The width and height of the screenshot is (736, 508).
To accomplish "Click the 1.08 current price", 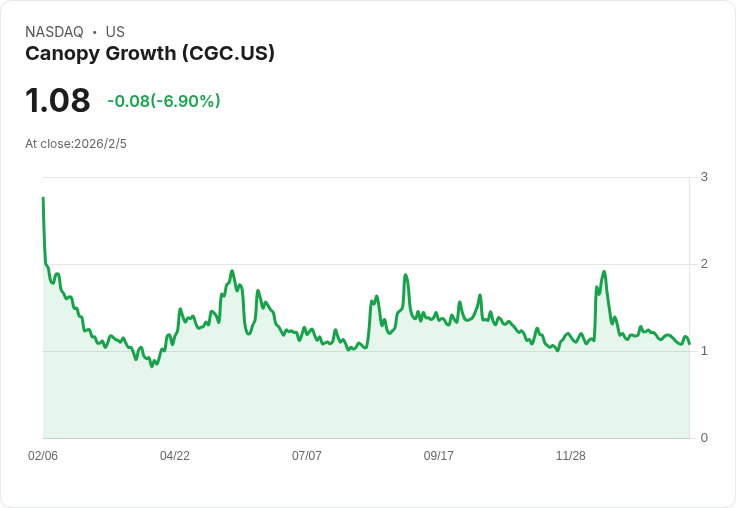I will 57,100.
